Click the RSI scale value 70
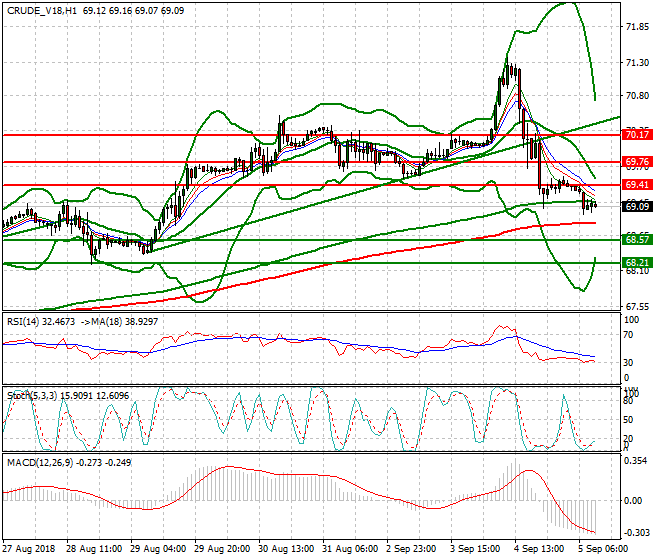The image size is (660, 560). click(628, 336)
